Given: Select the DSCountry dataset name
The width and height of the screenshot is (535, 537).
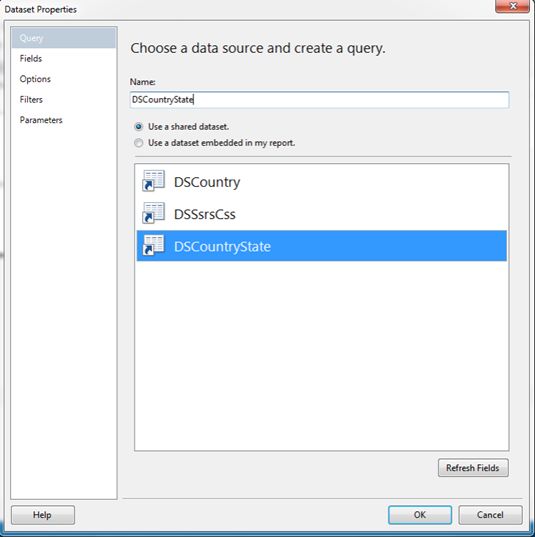Looking at the screenshot, I should 207,182.
